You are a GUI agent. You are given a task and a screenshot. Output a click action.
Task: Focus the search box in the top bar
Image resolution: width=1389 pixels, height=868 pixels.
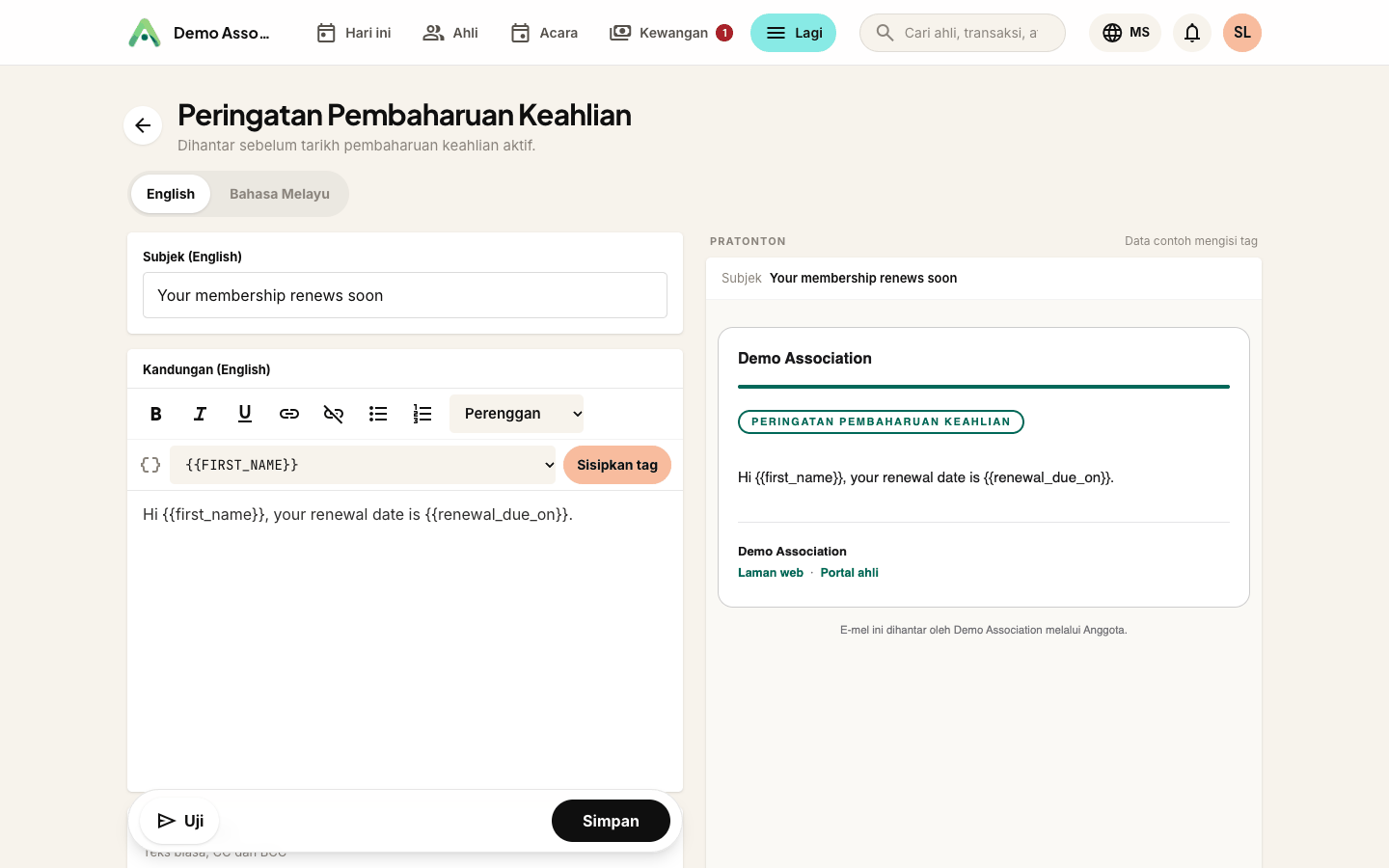(x=963, y=33)
